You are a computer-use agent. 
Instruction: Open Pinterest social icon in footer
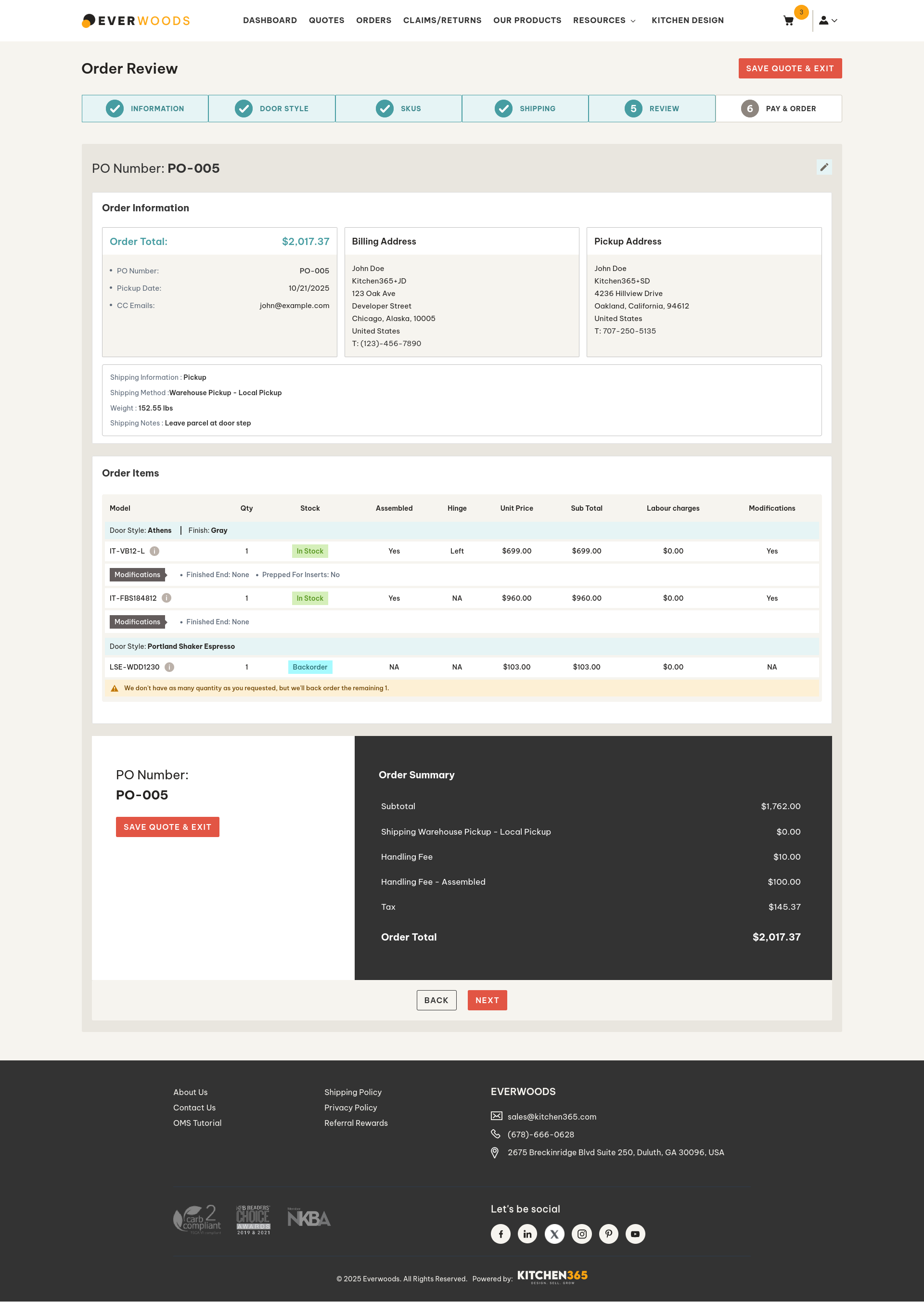pyautogui.click(x=608, y=1234)
